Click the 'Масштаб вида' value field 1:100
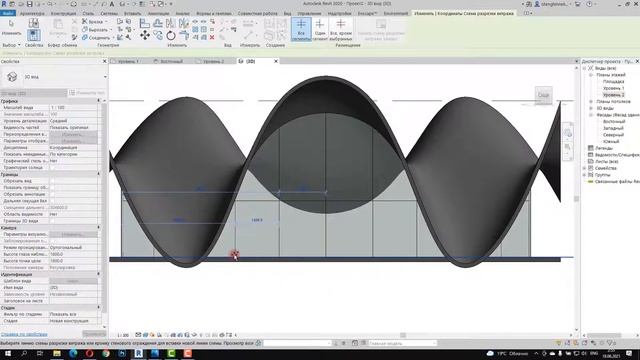This screenshot has width=640, height=360. (x=73, y=107)
